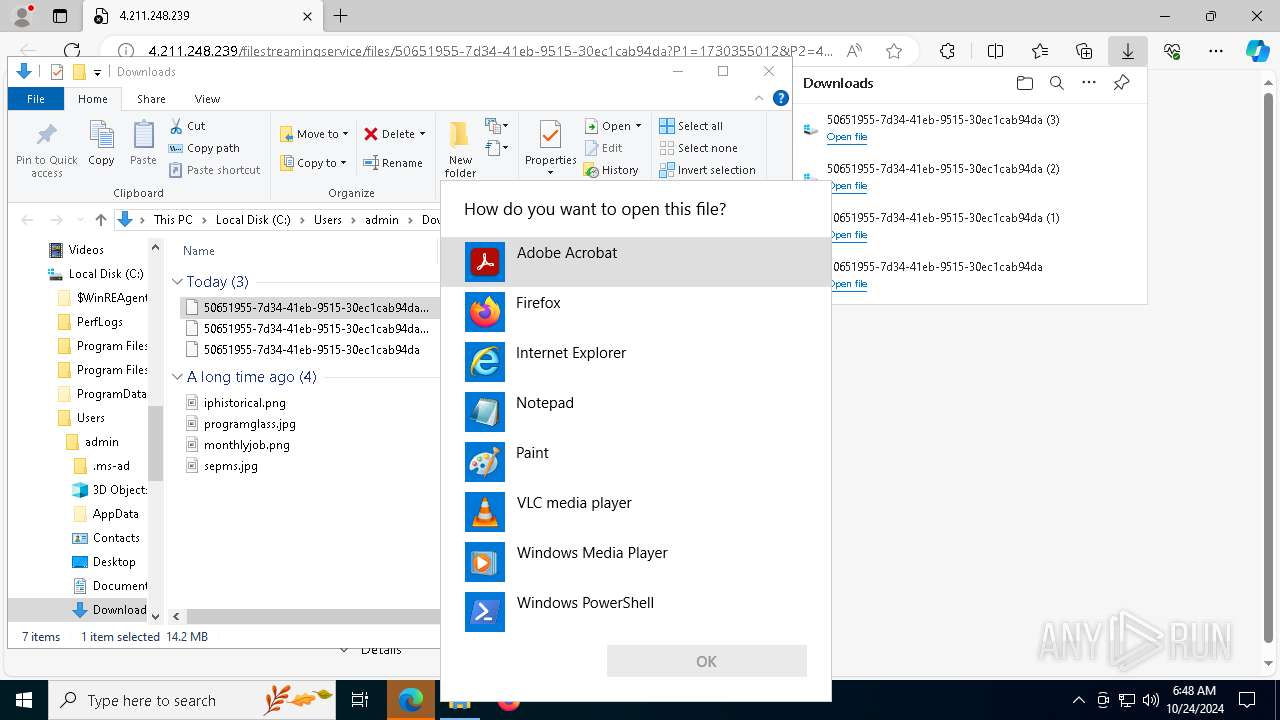
Task: Click Edge Downloads toolbar icon
Action: click(x=1127, y=51)
